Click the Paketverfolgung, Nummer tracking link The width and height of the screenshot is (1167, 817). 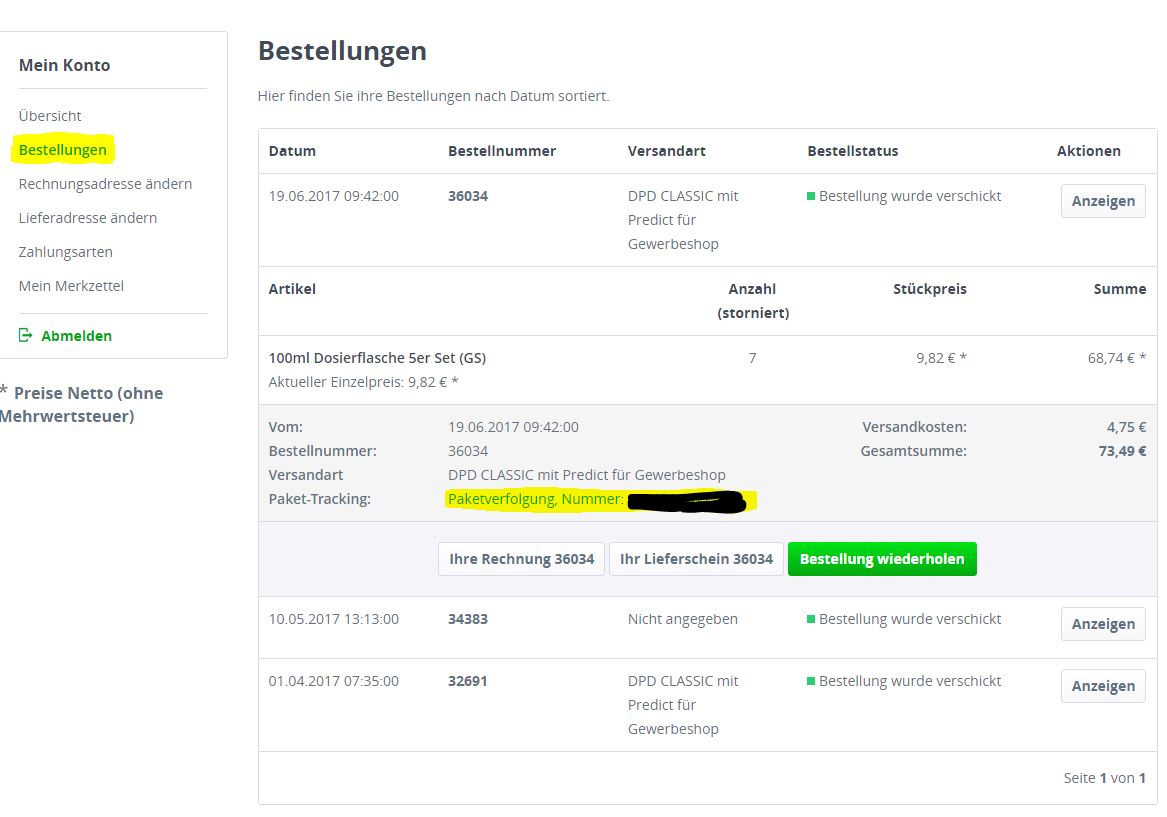point(536,499)
